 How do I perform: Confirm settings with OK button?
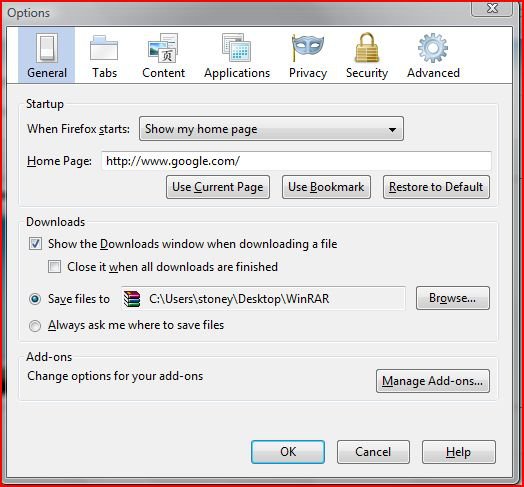tap(288, 452)
